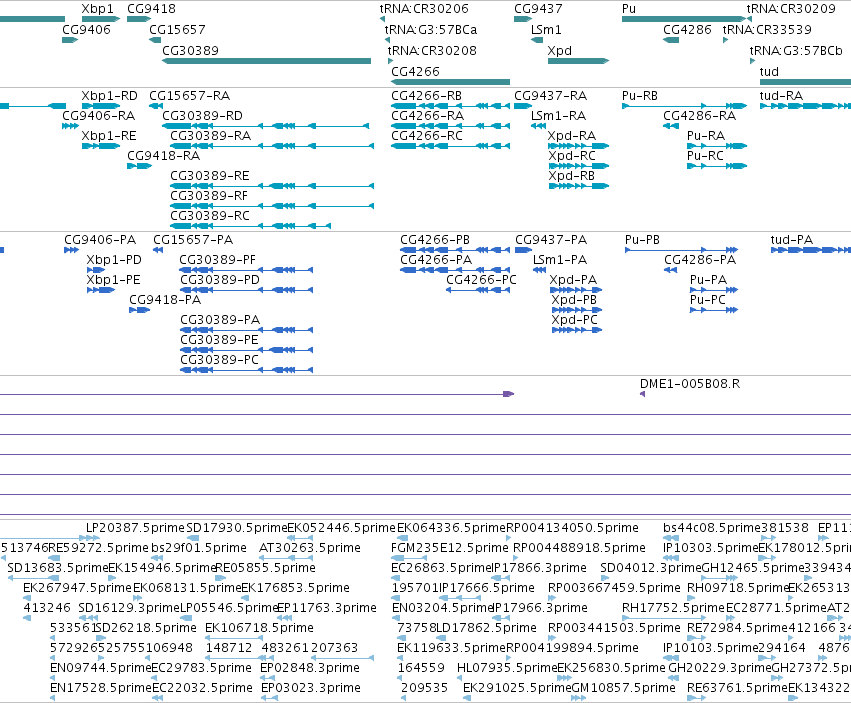Open the CG15657 gene label

[x=177, y=29]
